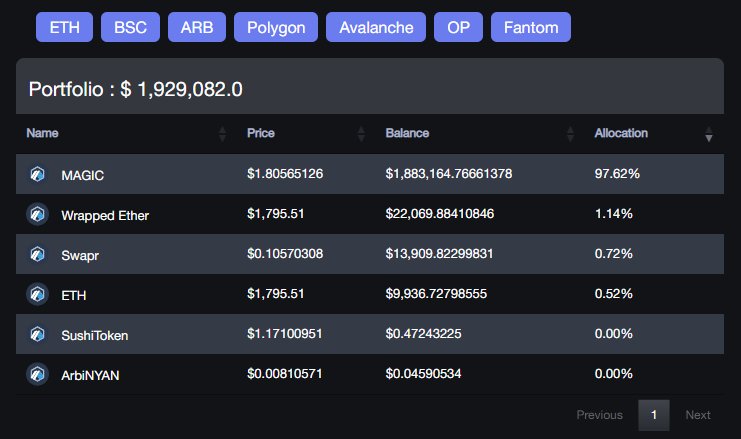Screen dimensions: 741x439
Task: Switch to the BSC chain tab
Action: click(130, 27)
